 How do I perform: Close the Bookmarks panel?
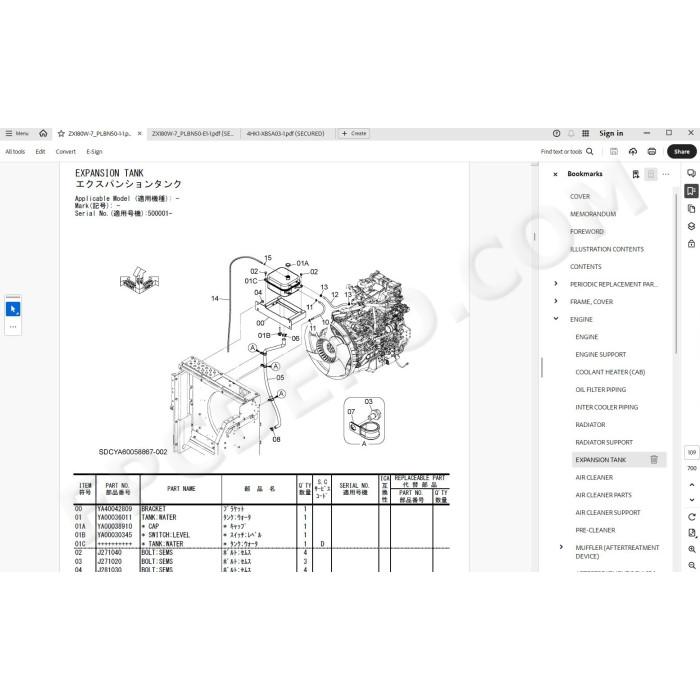pos(555,174)
